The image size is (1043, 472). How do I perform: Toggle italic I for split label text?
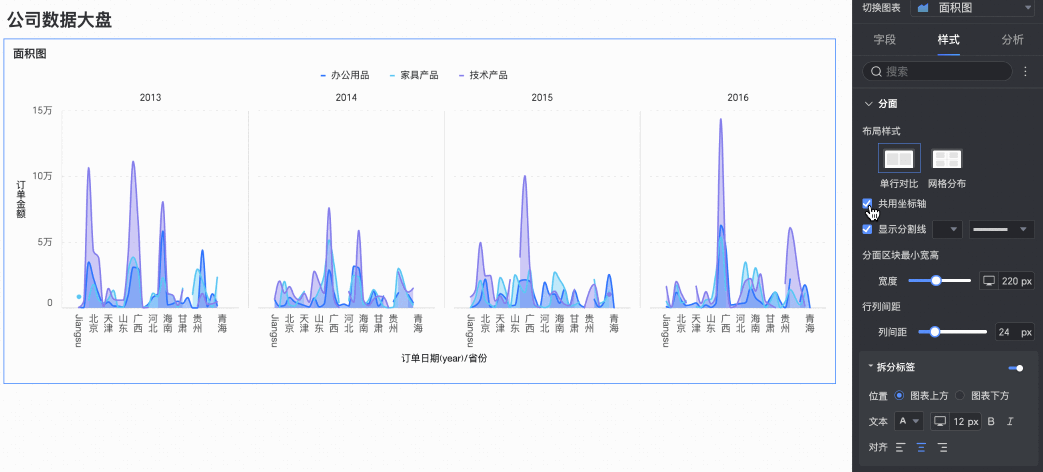coord(1010,421)
